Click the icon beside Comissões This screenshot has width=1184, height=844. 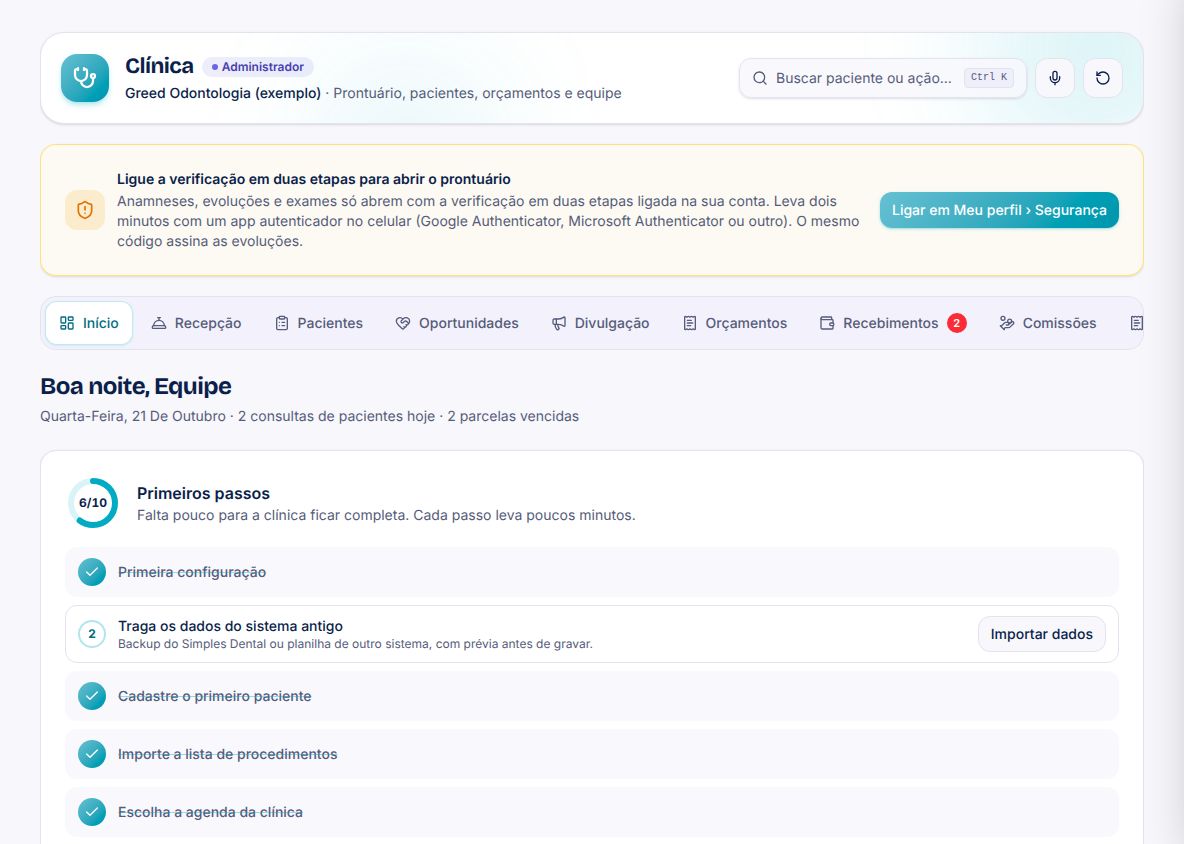point(1007,323)
